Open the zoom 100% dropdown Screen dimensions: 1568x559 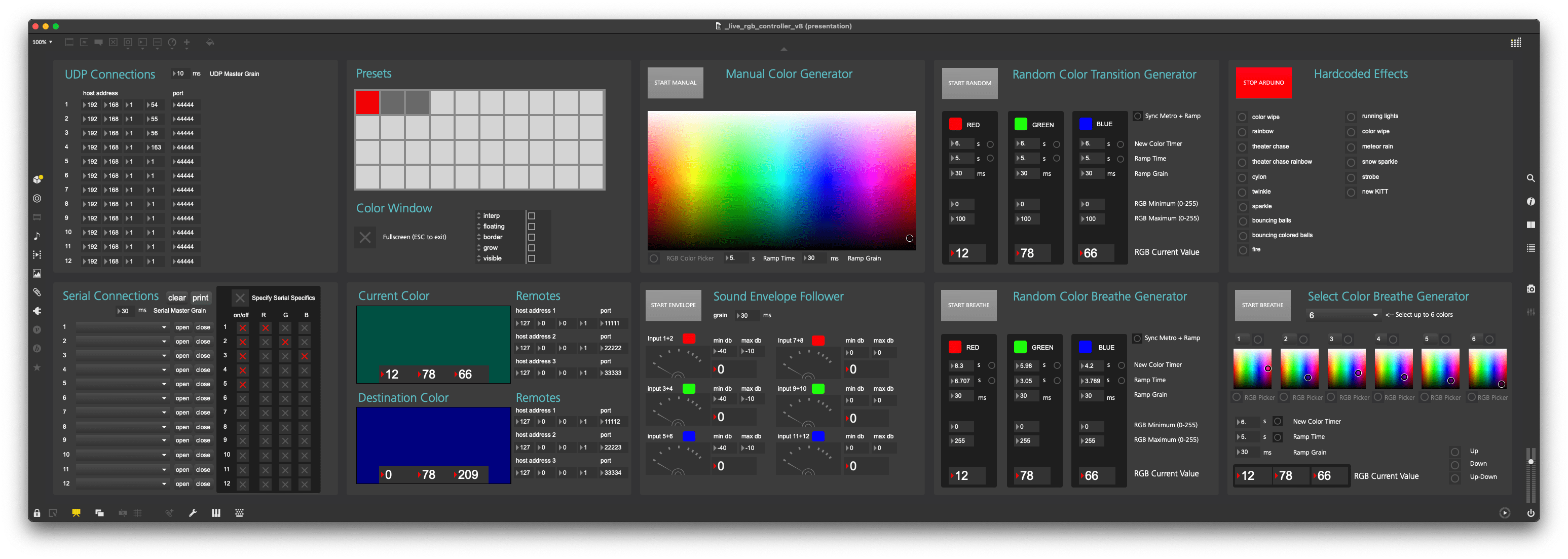pyautogui.click(x=43, y=42)
